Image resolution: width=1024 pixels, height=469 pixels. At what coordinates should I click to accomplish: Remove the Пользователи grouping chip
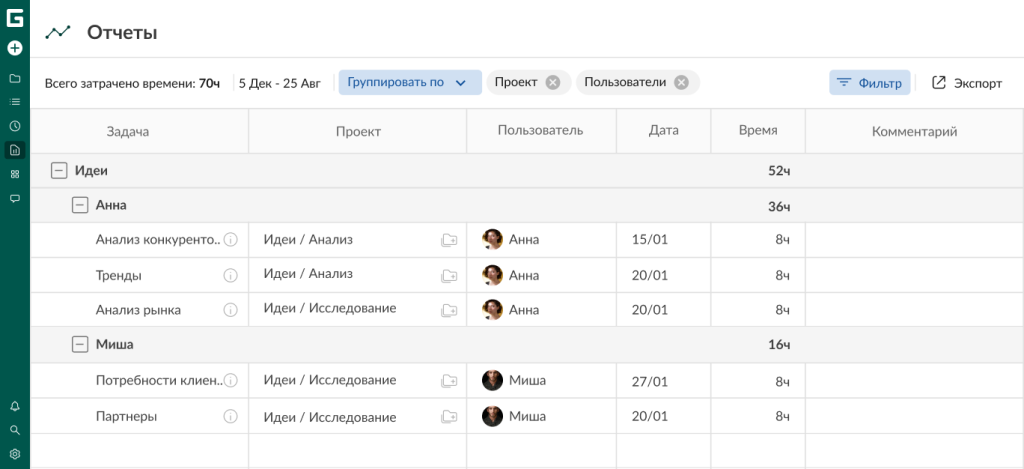681,83
